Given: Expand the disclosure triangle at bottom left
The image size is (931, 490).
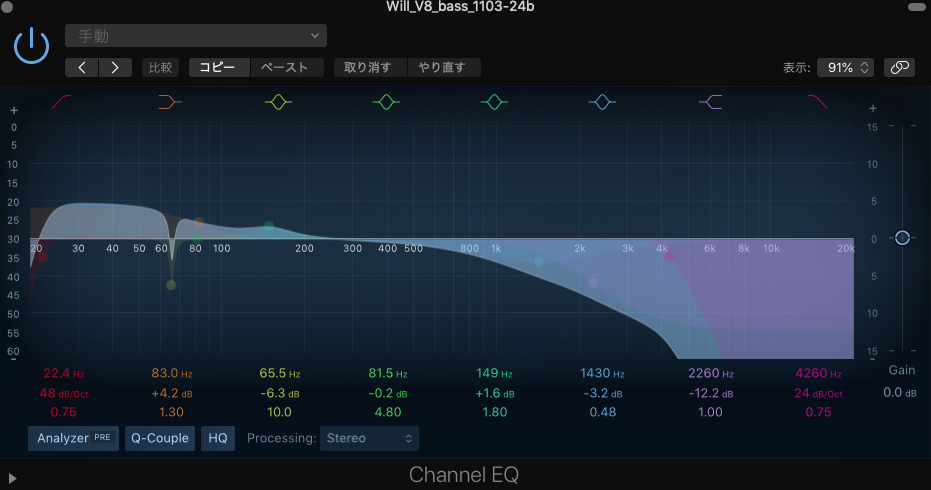Looking at the screenshot, I should pyautogui.click(x=12, y=478).
